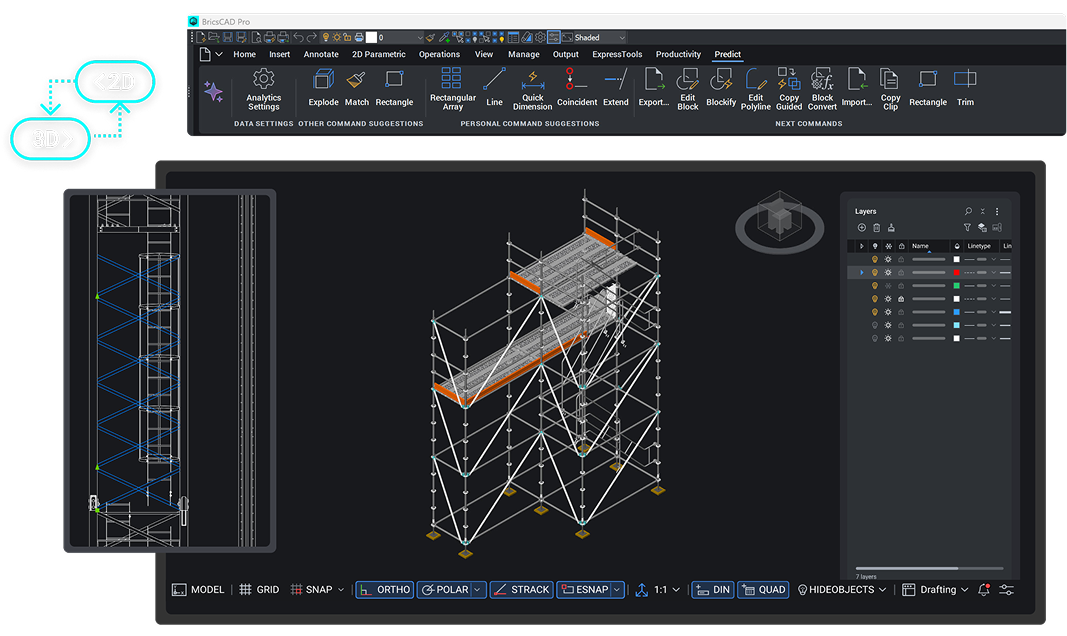Viewport: 1067px width, 636px height.
Task: Start the Rectangular Array command
Action: click(453, 89)
